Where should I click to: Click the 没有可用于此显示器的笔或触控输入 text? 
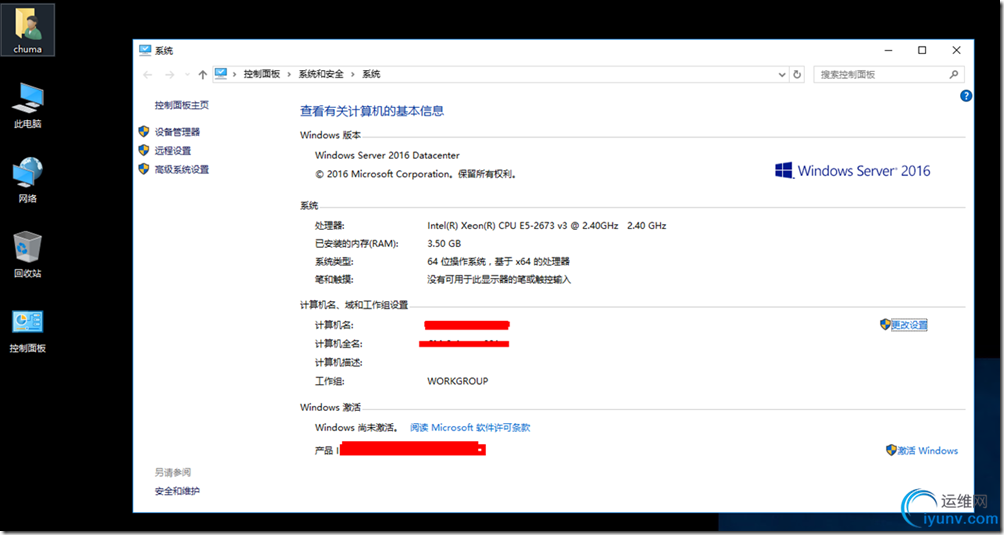[x=499, y=280]
